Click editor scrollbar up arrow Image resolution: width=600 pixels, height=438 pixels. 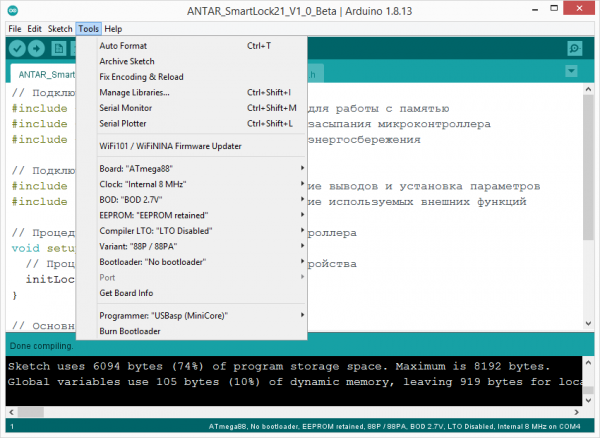pyautogui.click(x=588, y=90)
